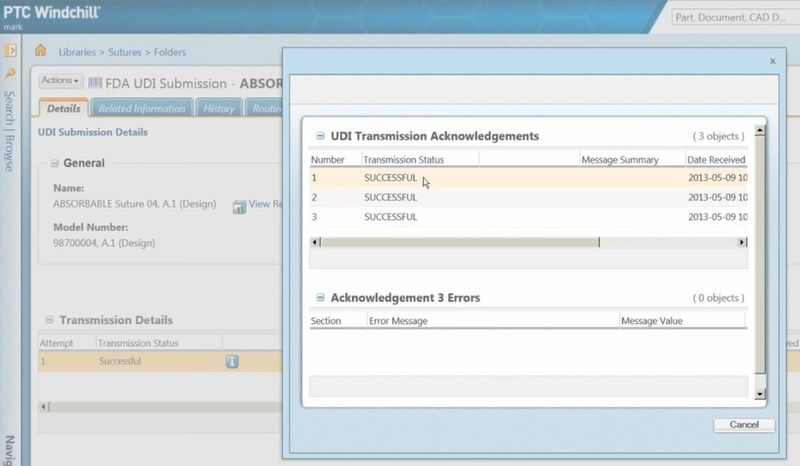This screenshot has height=466, width=800.
Task: Open the Folders breadcrumb link
Action: pos(170,52)
